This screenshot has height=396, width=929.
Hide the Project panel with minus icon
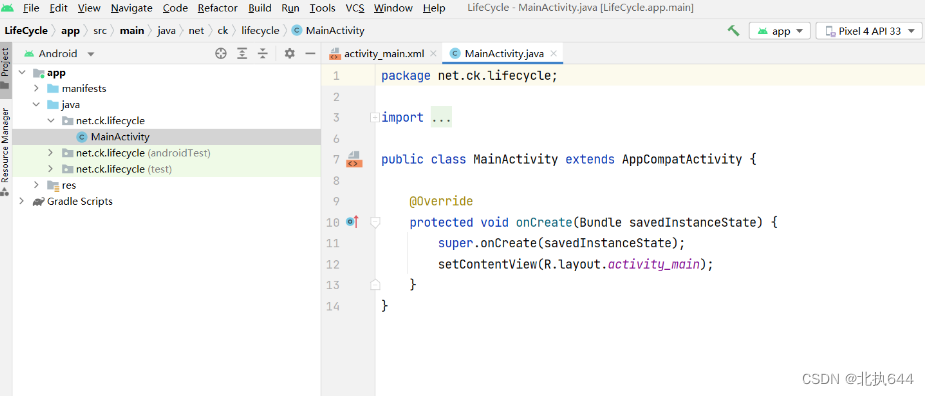pos(310,53)
